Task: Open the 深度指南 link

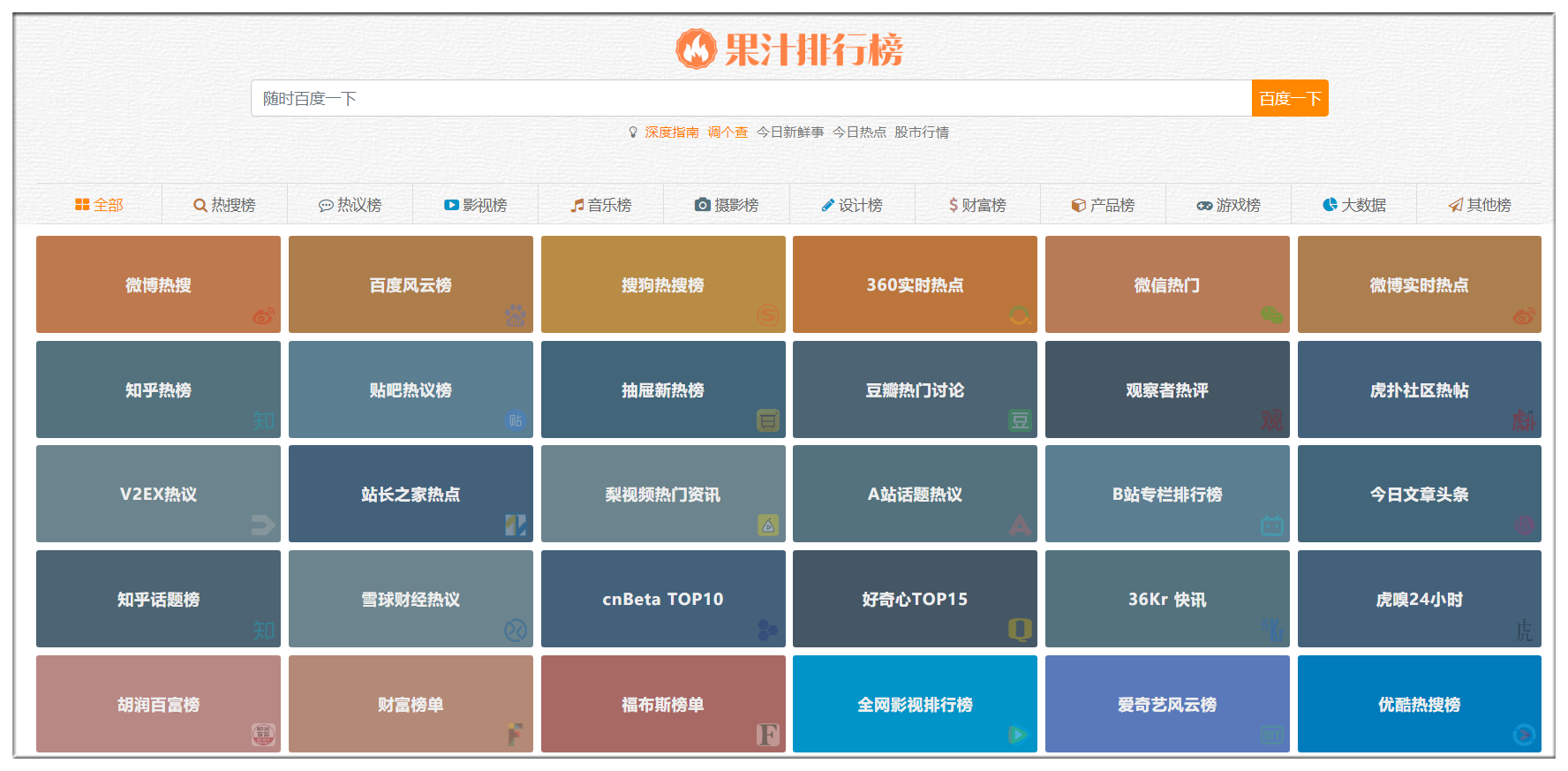Action: coord(672,132)
